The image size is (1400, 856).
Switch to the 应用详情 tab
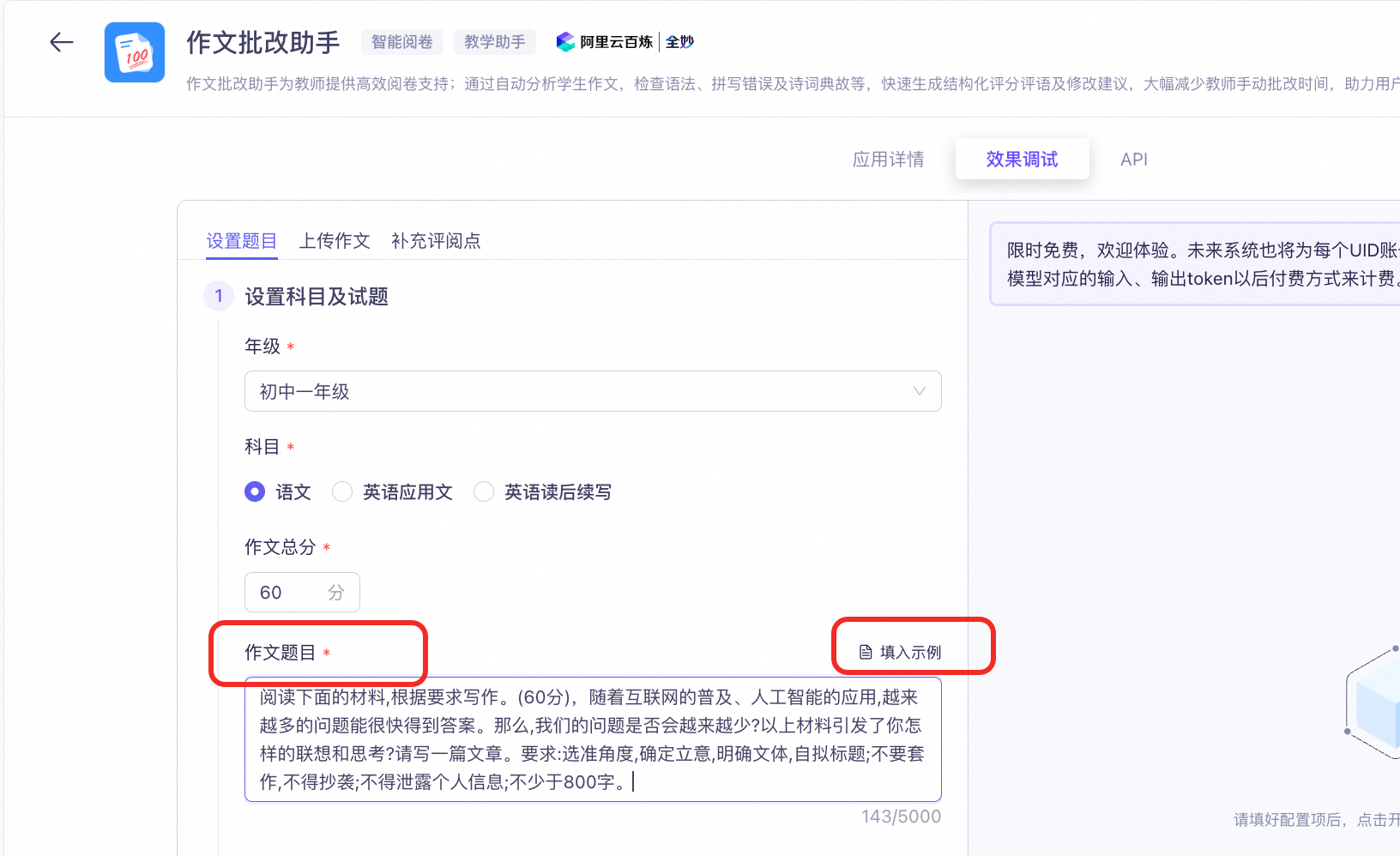(x=888, y=160)
